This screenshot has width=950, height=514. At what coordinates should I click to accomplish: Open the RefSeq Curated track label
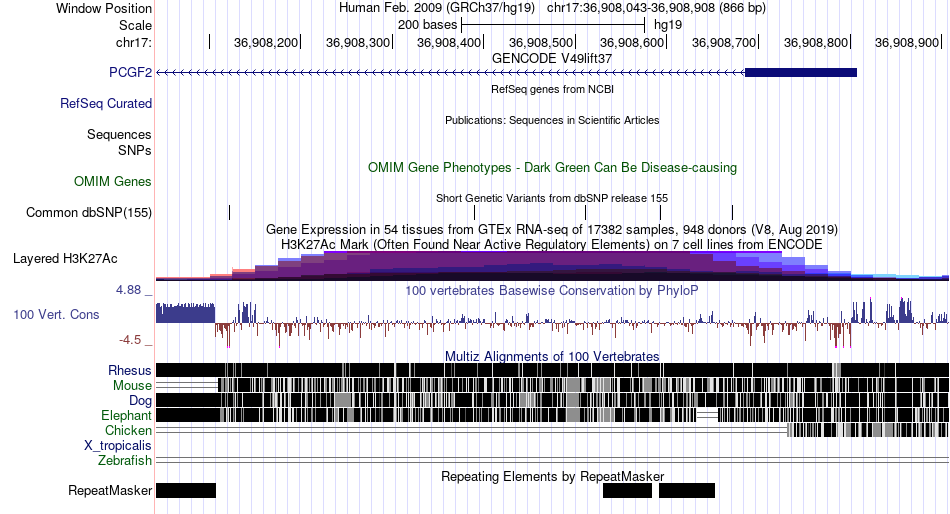coord(106,104)
